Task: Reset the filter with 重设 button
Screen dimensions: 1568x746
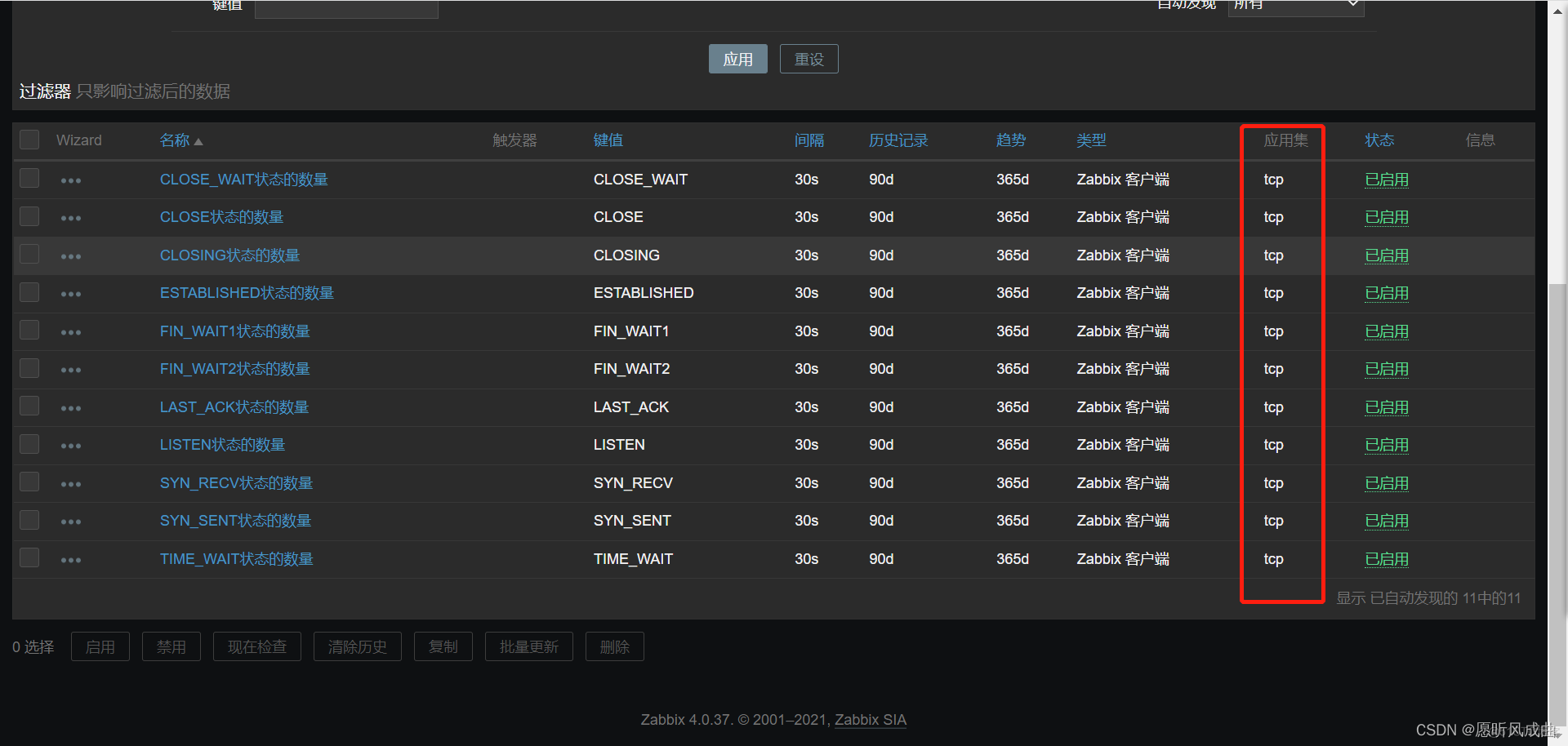Action: (x=809, y=59)
